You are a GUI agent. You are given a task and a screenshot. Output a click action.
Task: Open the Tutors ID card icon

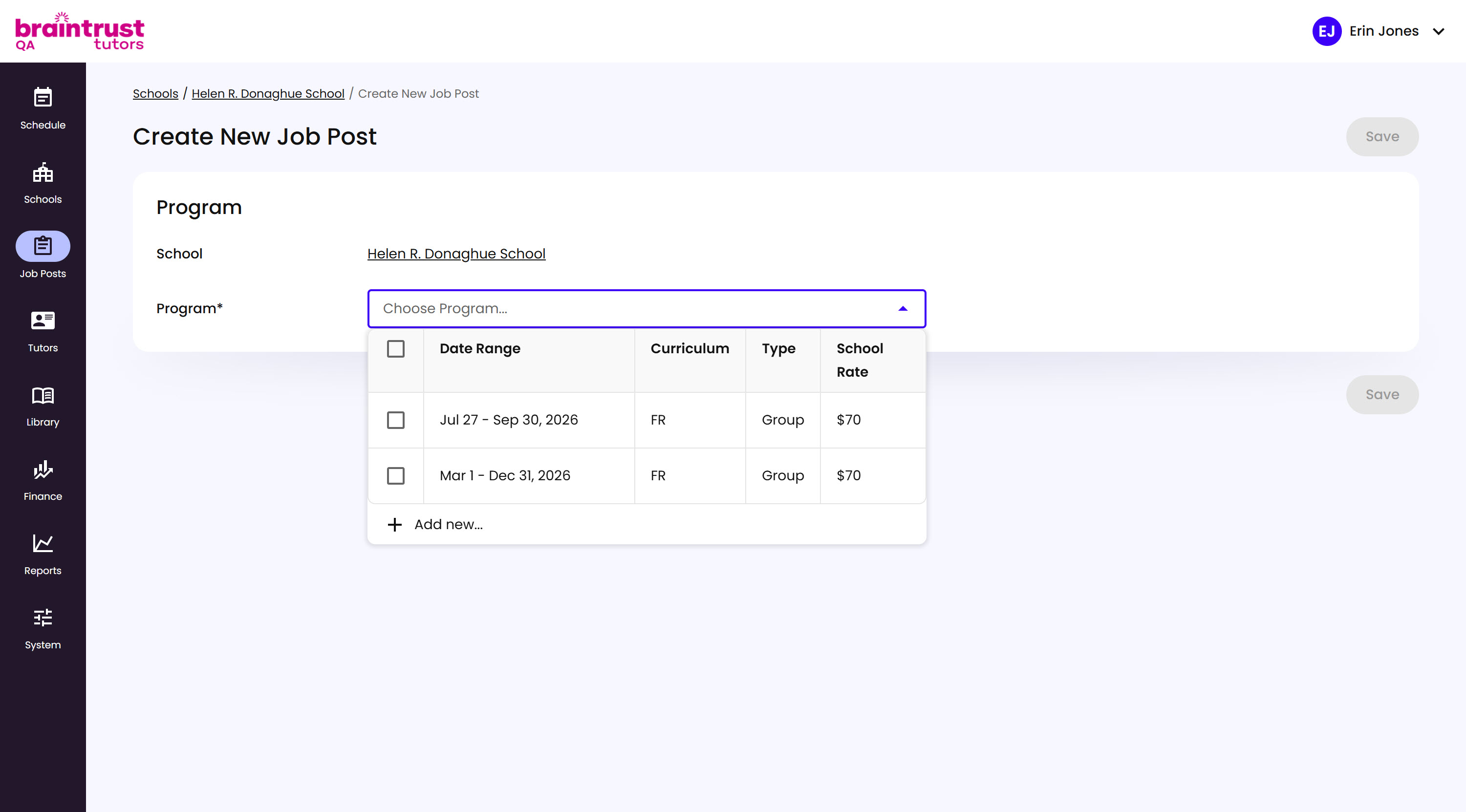click(x=43, y=321)
